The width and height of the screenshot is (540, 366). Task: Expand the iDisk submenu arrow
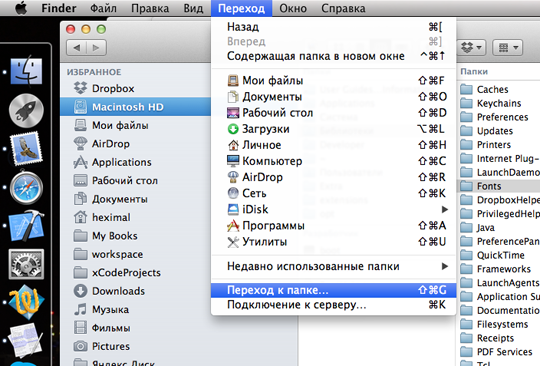click(445, 209)
